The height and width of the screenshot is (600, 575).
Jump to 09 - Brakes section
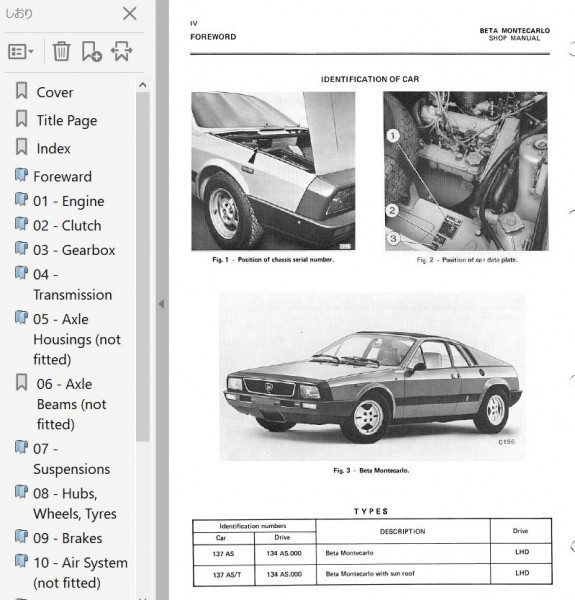coord(68,538)
